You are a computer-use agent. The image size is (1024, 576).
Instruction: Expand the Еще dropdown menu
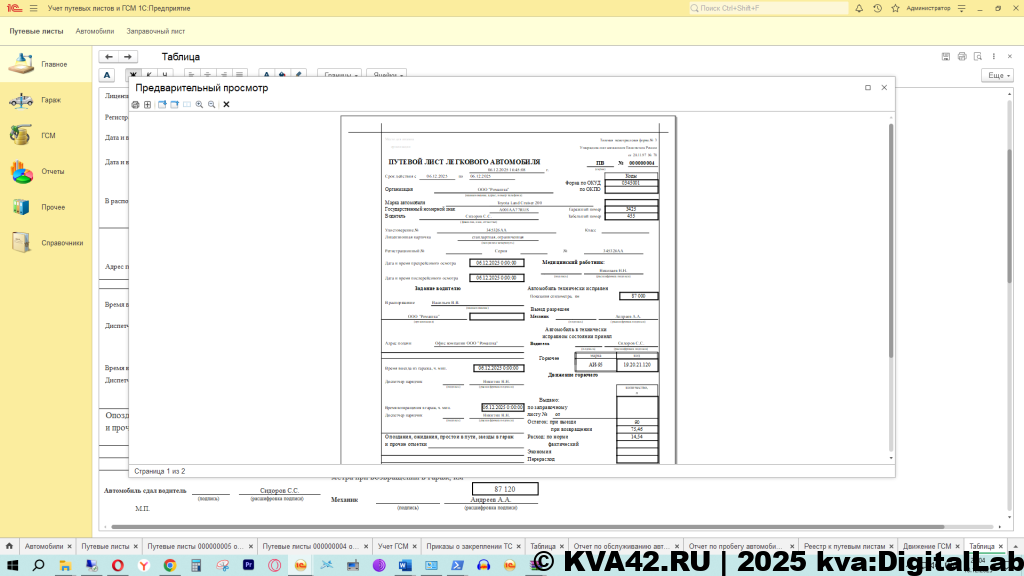tap(997, 75)
